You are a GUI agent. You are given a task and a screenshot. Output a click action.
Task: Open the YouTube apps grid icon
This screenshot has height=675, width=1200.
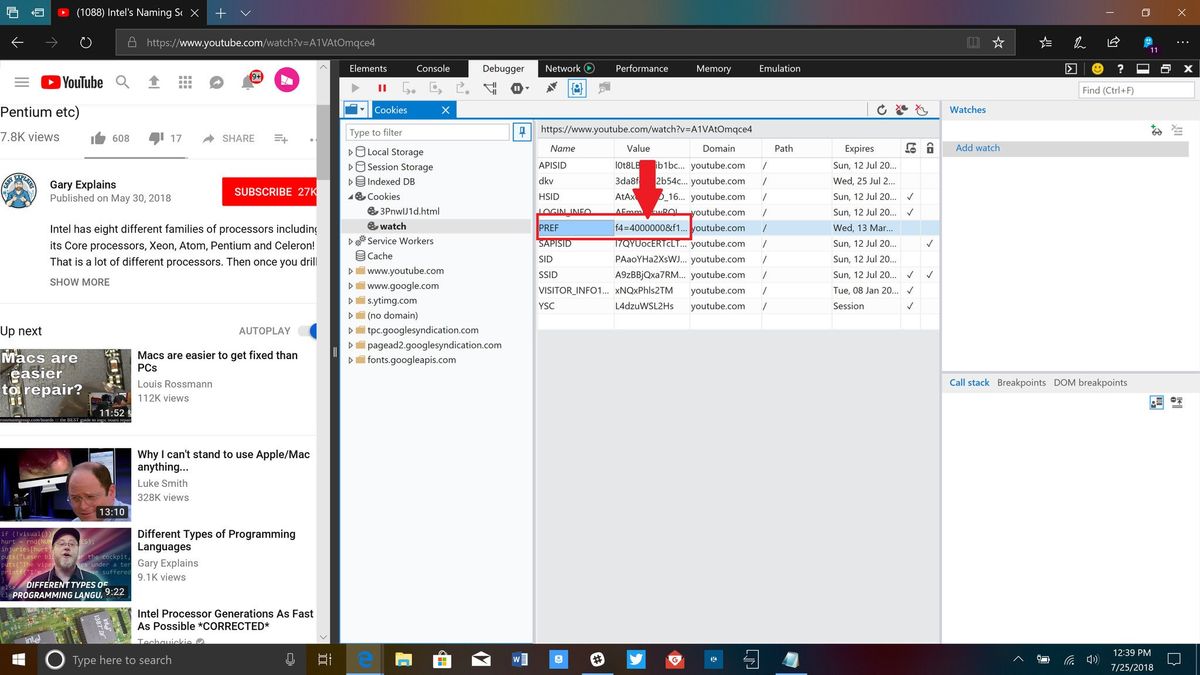click(185, 82)
